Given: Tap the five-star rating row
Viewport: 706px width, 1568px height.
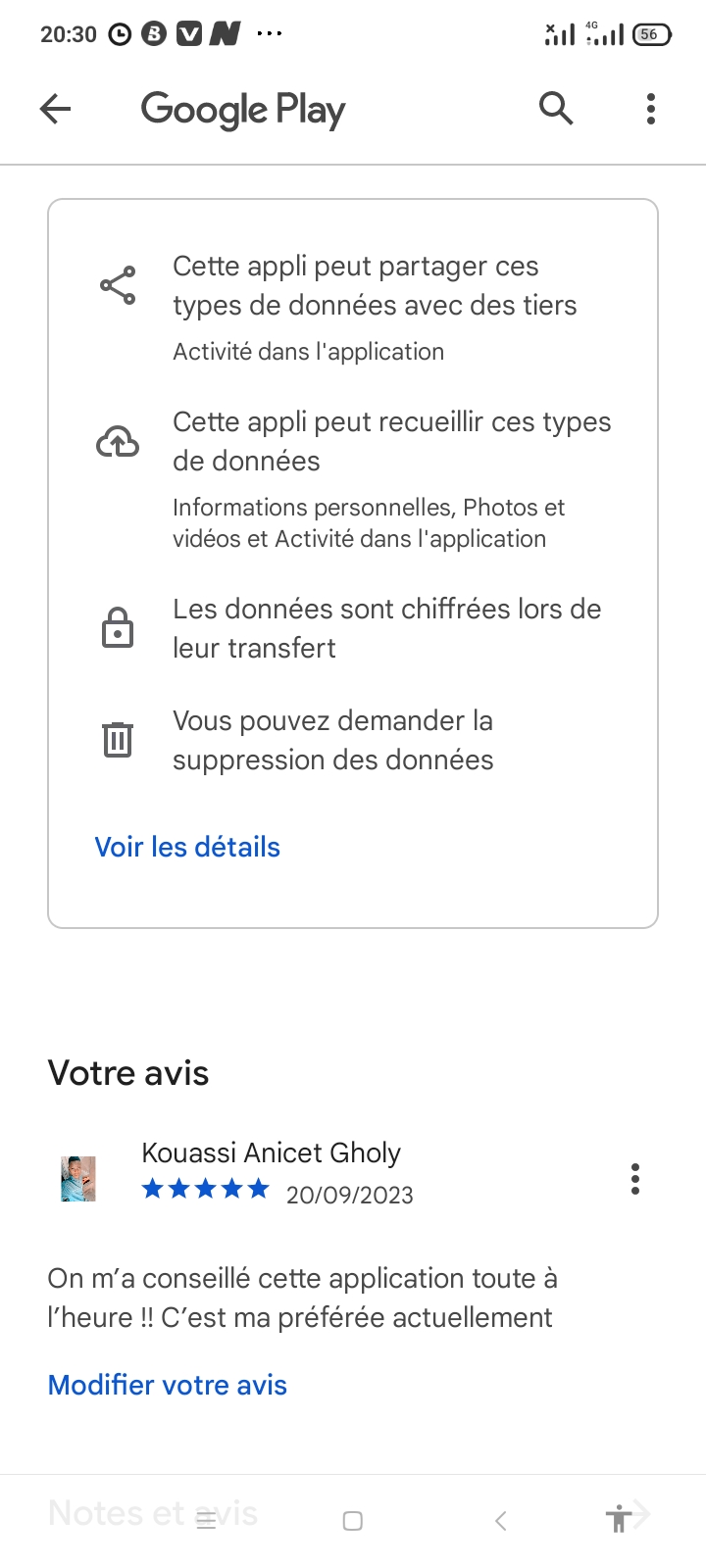Looking at the screenshot, I should coord(205,1190).
